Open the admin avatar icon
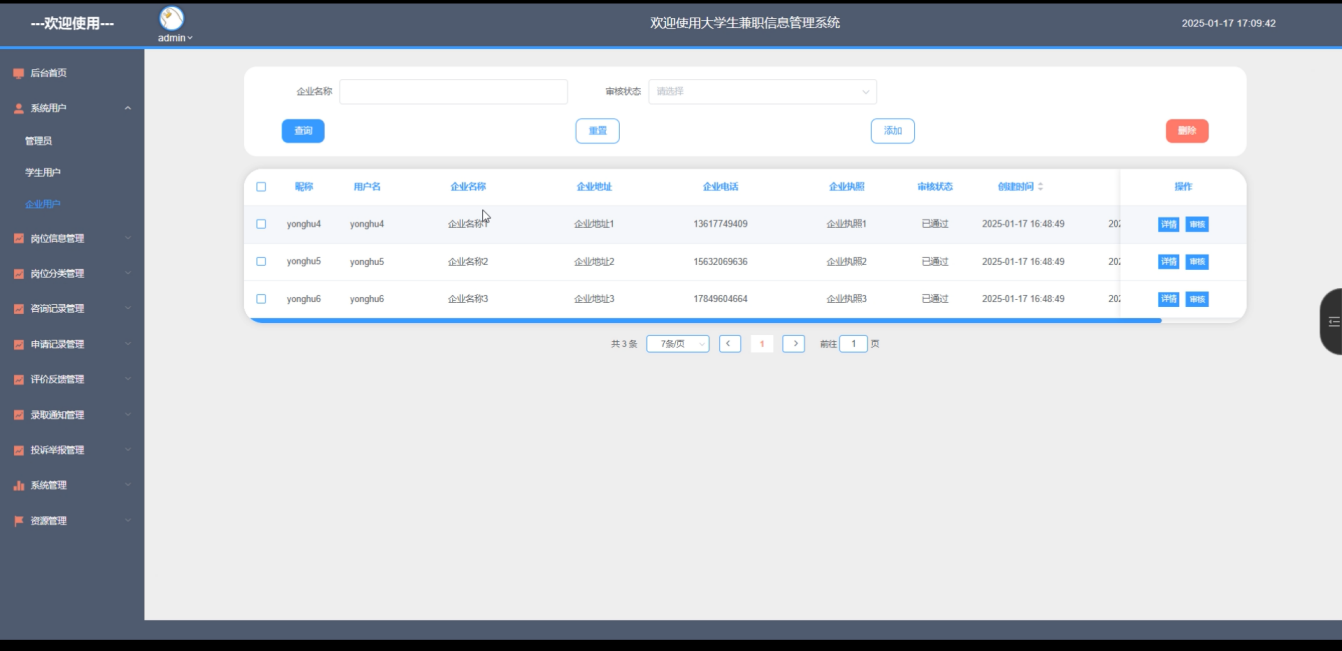The image size is (1342, 651). (172, 18)
